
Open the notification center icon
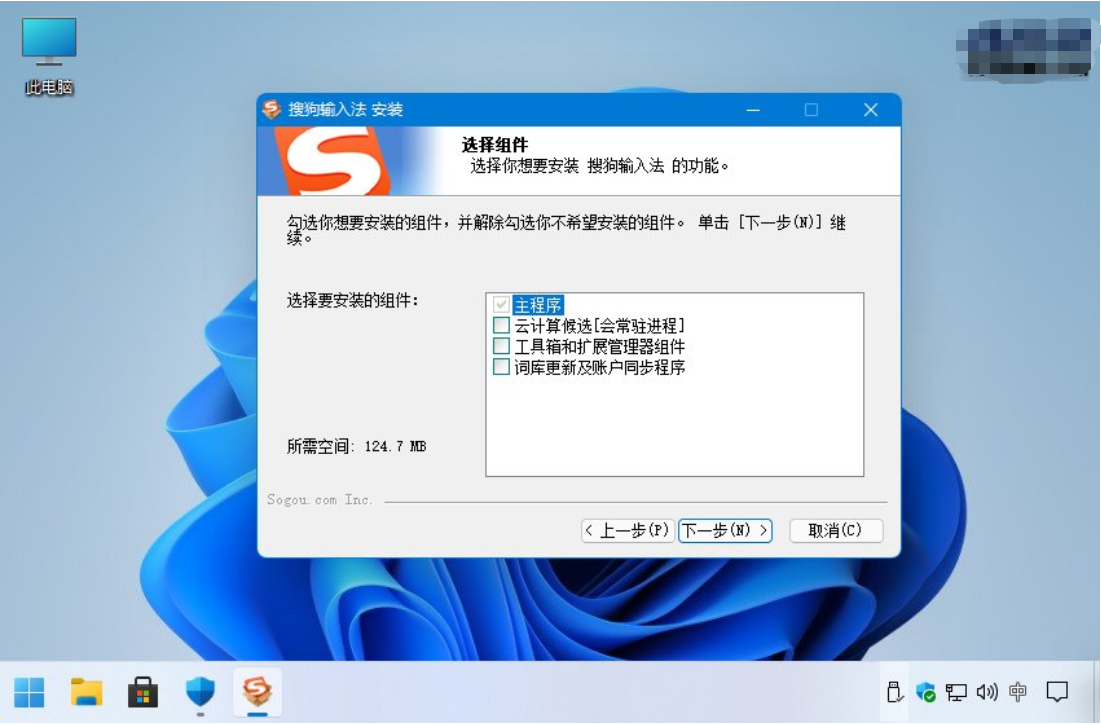[1057, 692]
